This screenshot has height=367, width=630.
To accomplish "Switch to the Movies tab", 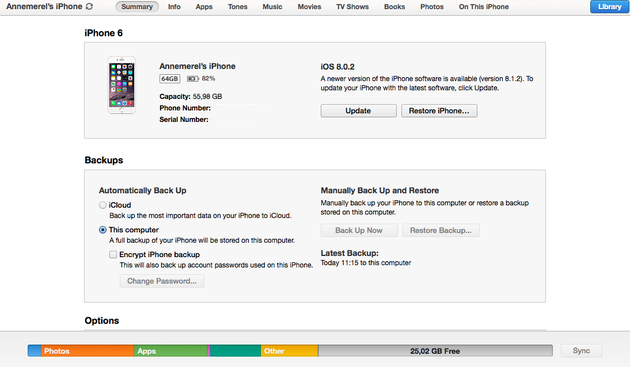I will pos(309,7).
